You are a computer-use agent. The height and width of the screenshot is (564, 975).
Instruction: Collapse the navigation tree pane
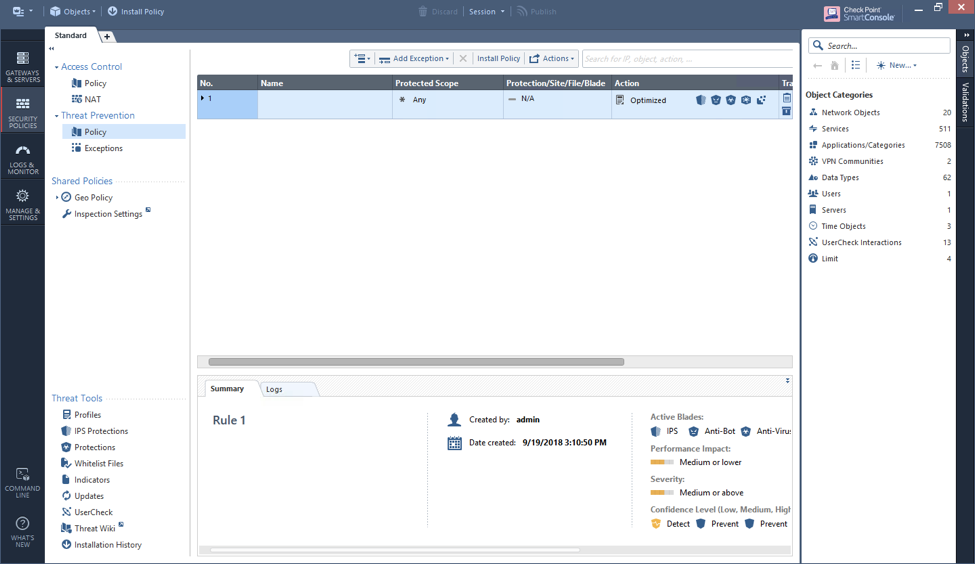click(52, 49)
